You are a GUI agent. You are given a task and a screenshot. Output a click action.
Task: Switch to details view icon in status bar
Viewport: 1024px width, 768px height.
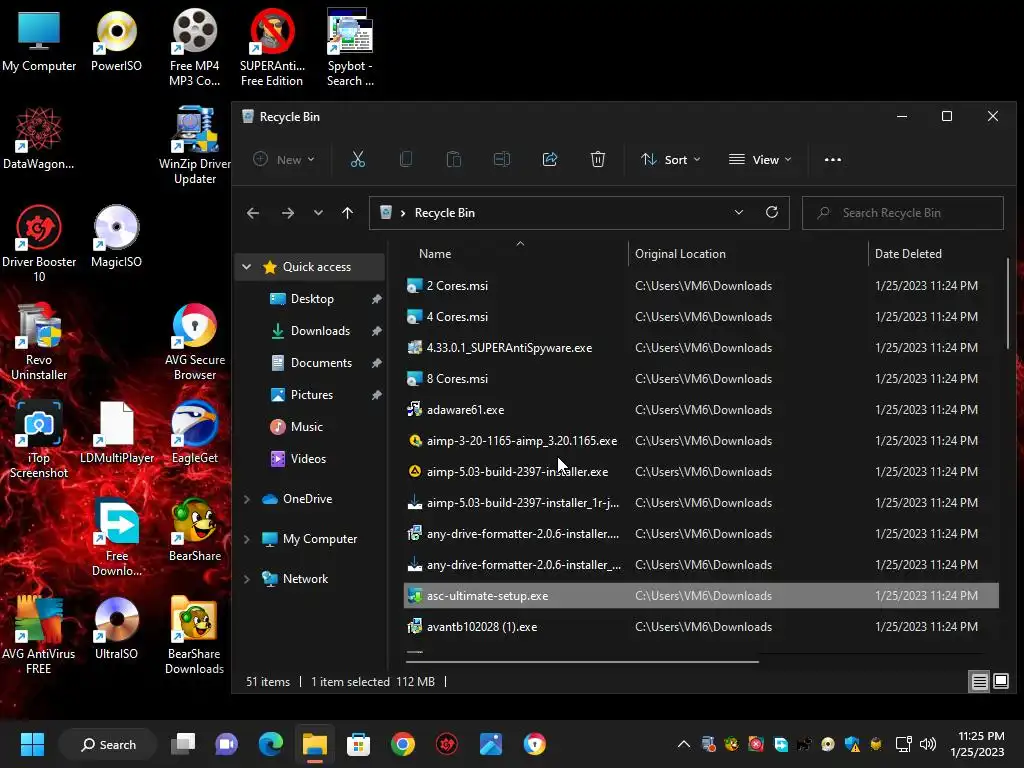pyautogui.click(x=980, y=682)
